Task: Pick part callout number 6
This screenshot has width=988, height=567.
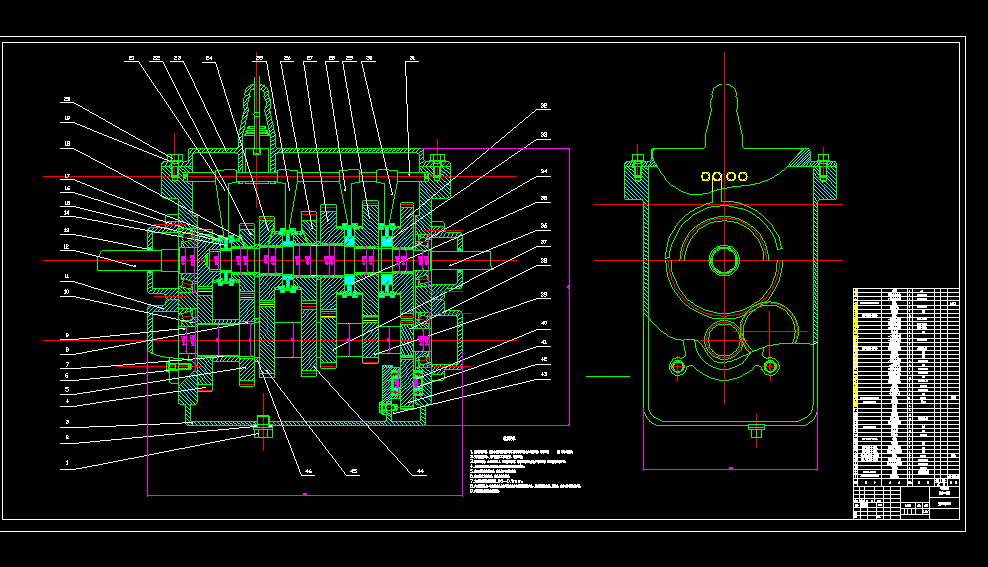Action: coord(67,376)
